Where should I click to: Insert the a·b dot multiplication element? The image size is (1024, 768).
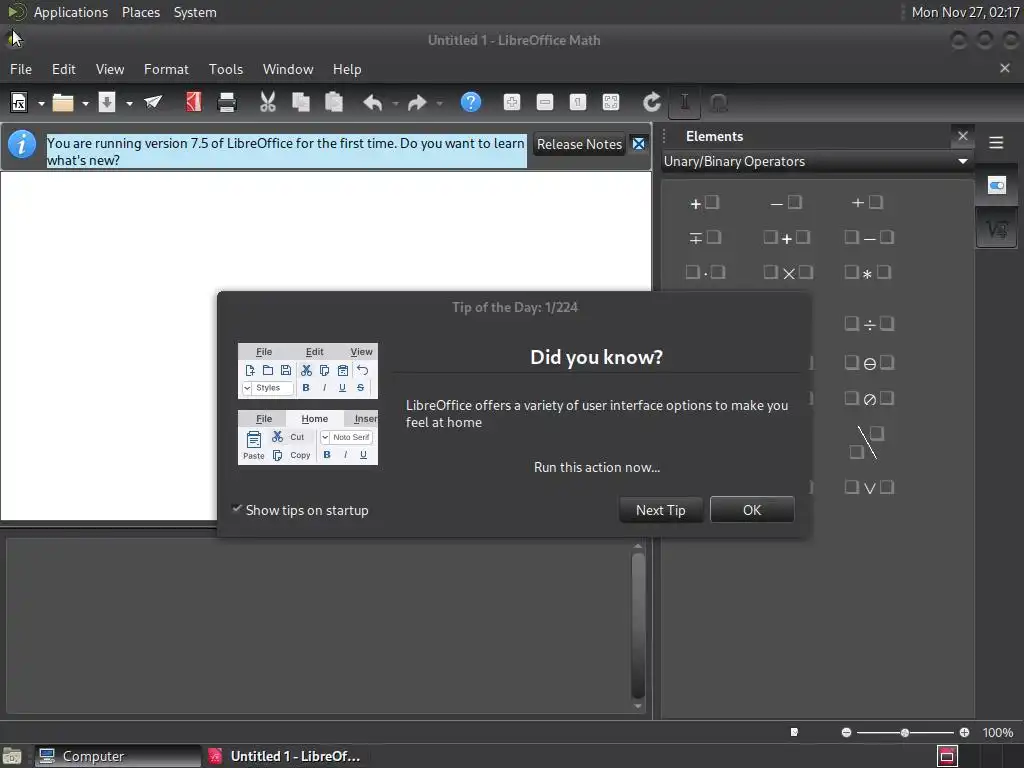click(x=705, y=273)
